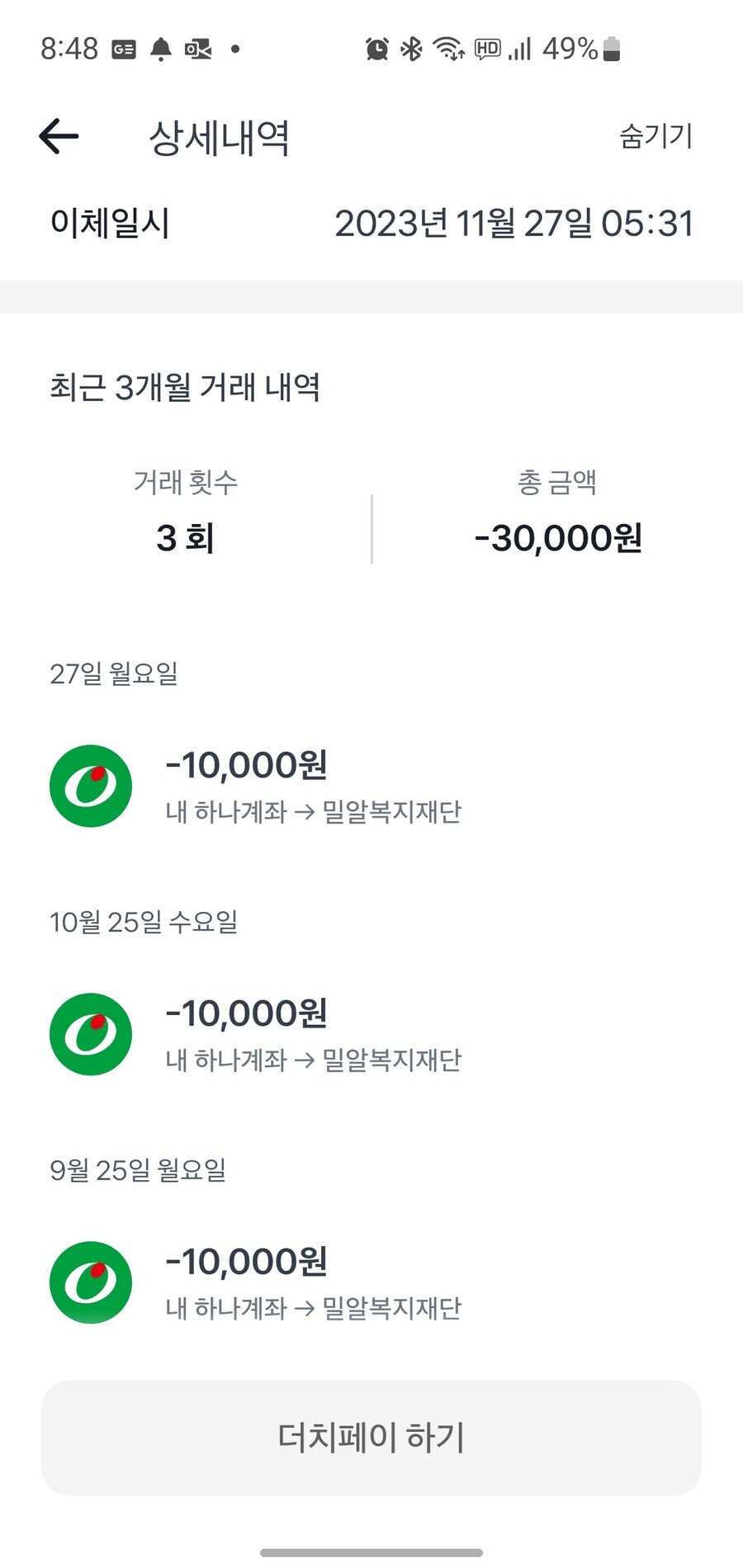Tap the alarm clock status icon

pos(377,50)
